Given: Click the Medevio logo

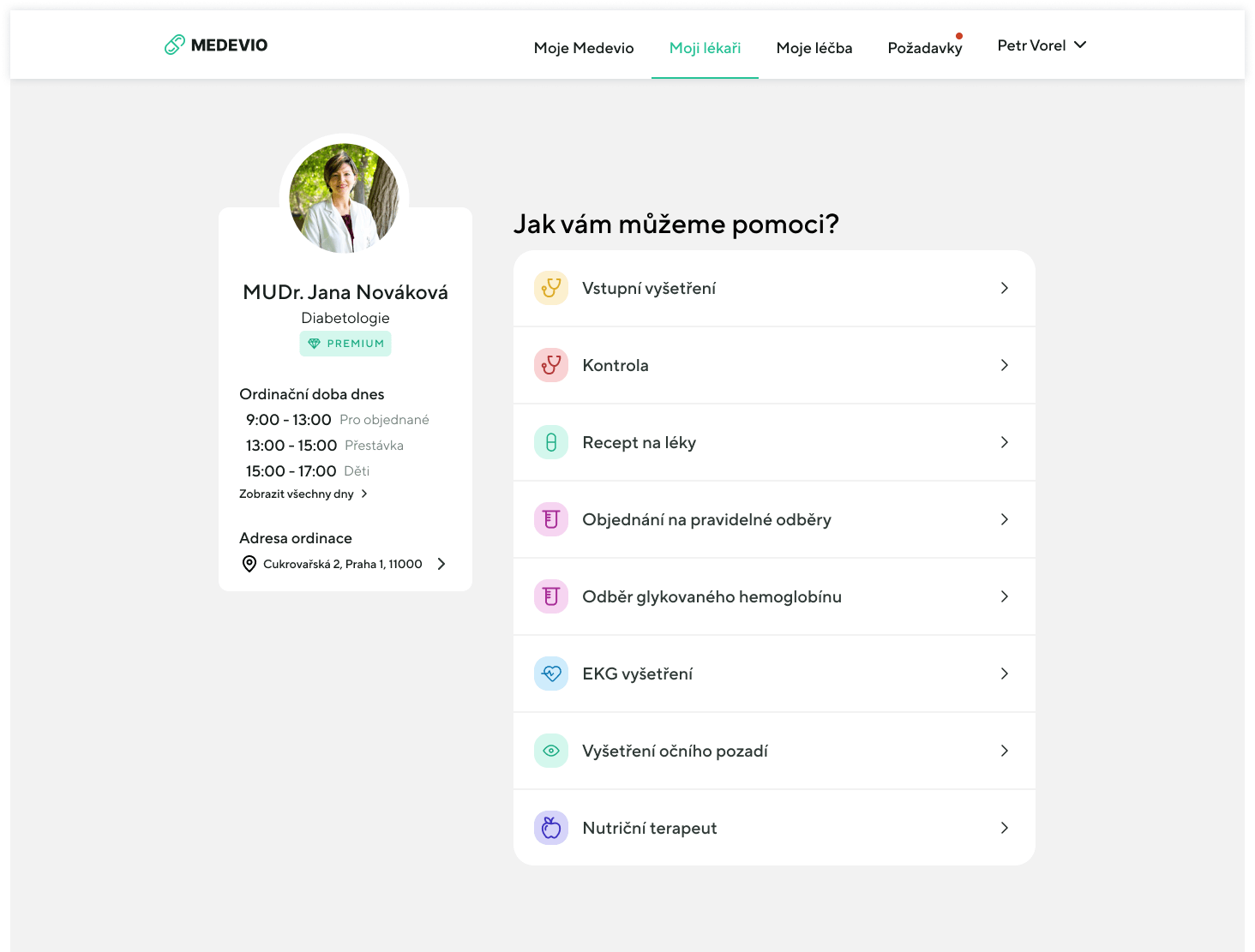Looking at the screenshot, I should click(216, 45).
